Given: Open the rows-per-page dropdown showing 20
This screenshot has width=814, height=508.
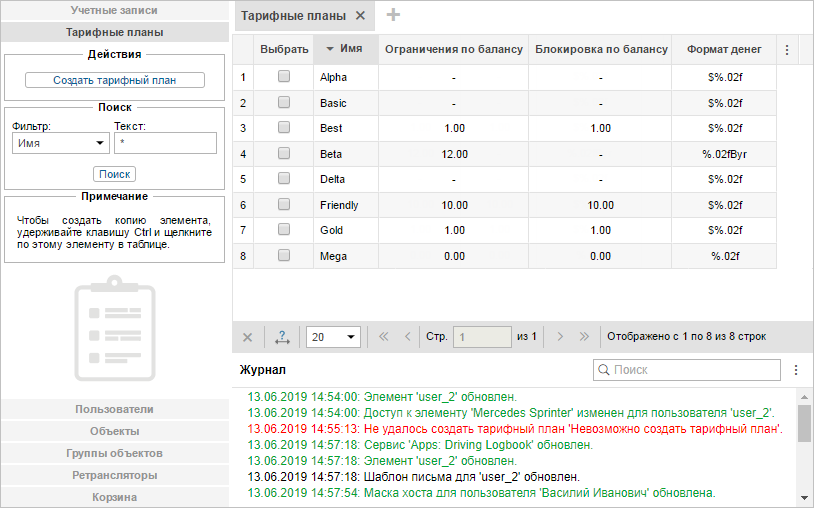Looking at the screenshot, I should (x=333, y=337).
